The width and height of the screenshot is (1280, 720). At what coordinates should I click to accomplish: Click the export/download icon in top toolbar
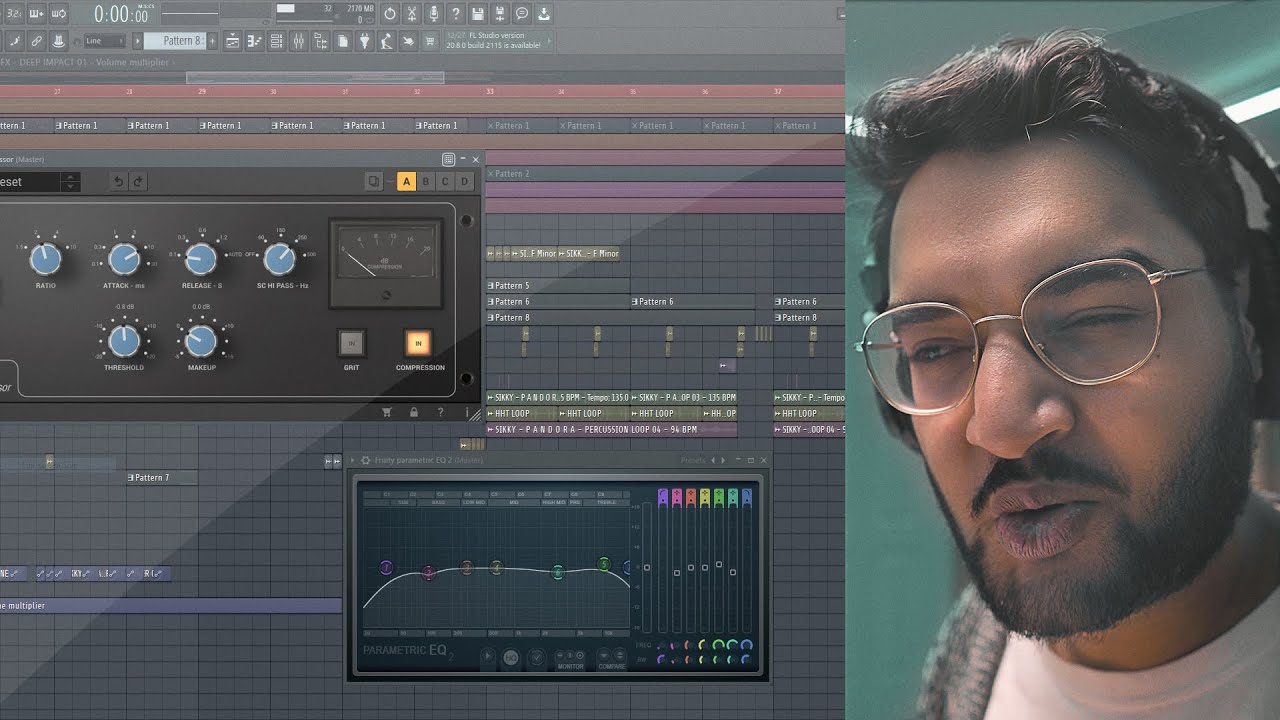544,14
